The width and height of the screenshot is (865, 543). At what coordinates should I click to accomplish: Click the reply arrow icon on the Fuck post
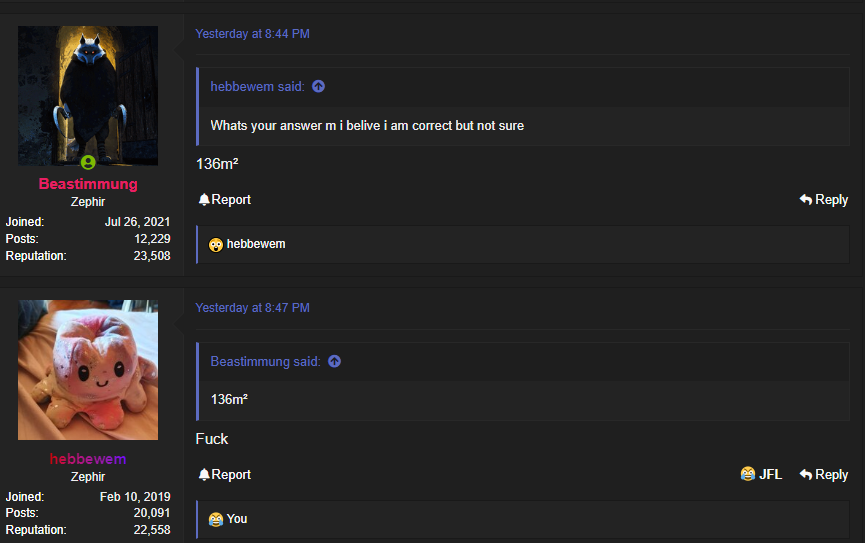coord(806,475)
